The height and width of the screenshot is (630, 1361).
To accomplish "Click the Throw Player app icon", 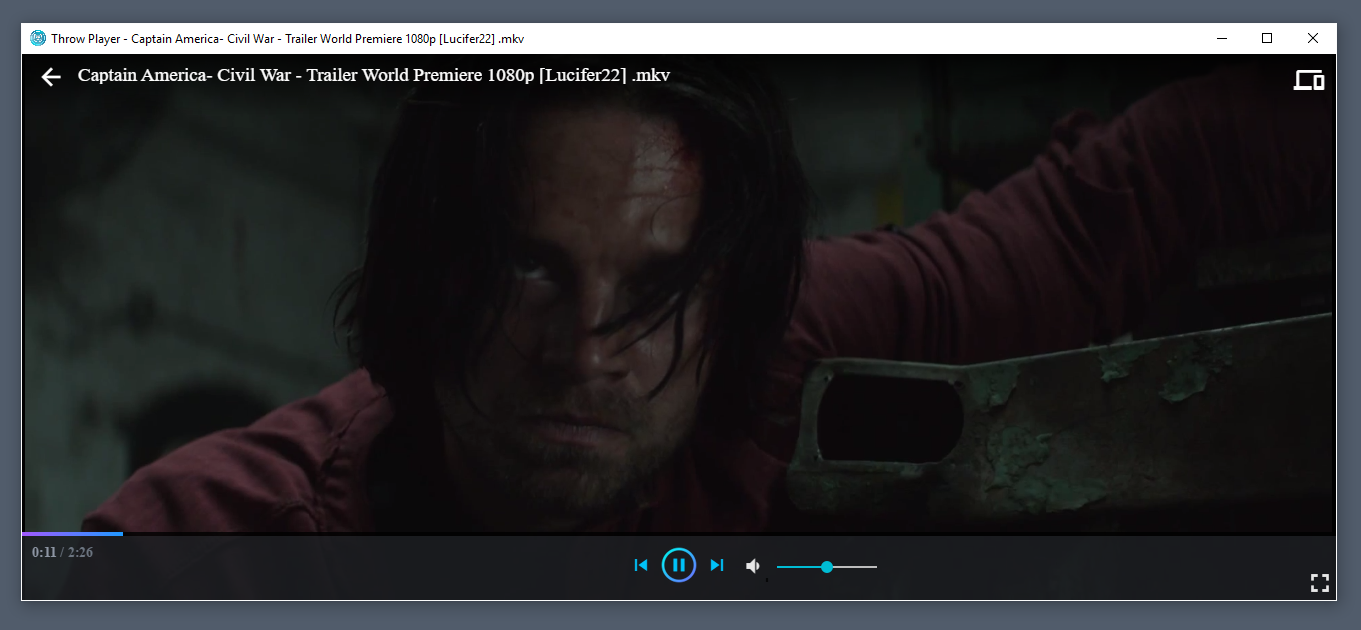I will [x=38, y=38].
